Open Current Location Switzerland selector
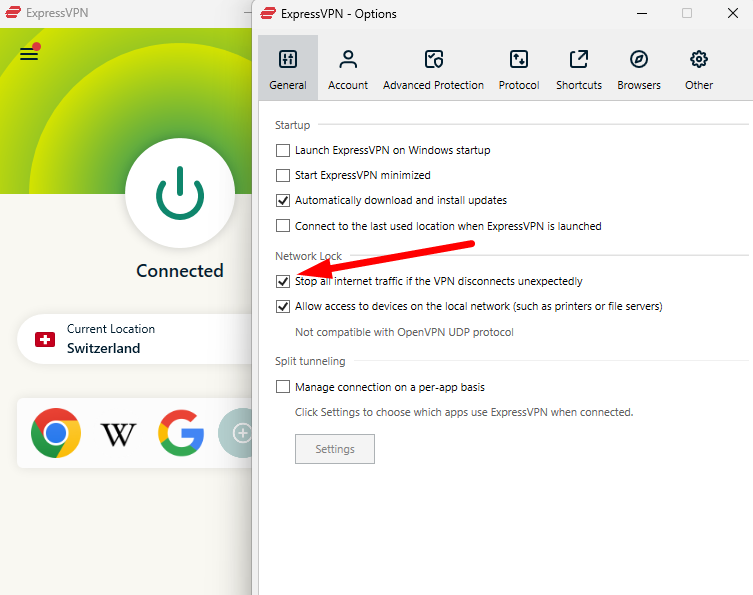This screenshot has height=595, width=753. 135,339
